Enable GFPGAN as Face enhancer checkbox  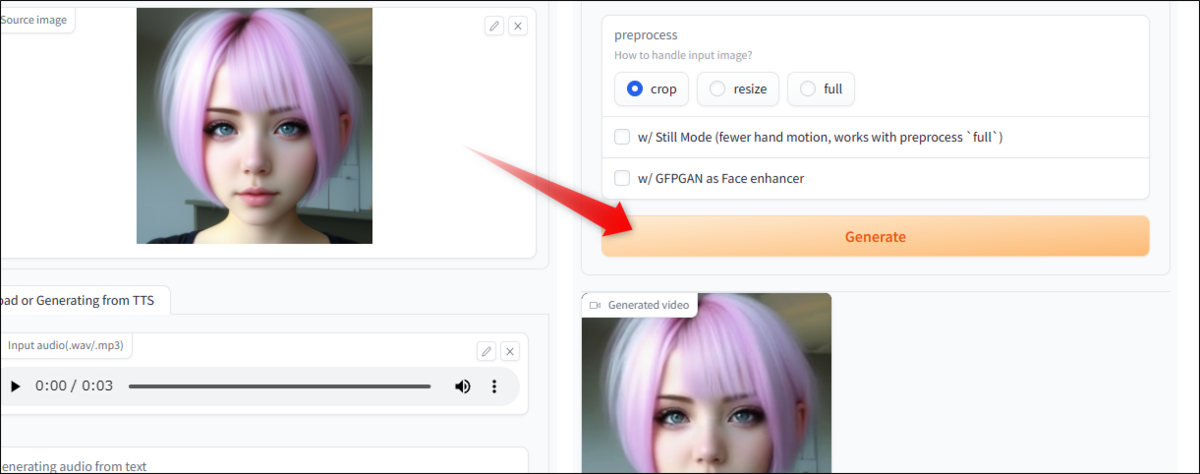pos(622,178)
